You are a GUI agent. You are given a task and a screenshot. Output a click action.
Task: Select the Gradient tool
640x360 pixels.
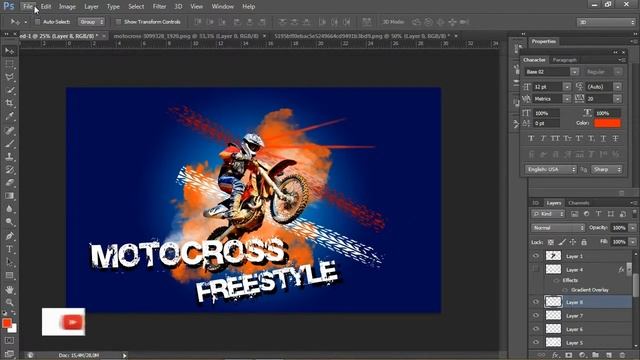[10, 196]
